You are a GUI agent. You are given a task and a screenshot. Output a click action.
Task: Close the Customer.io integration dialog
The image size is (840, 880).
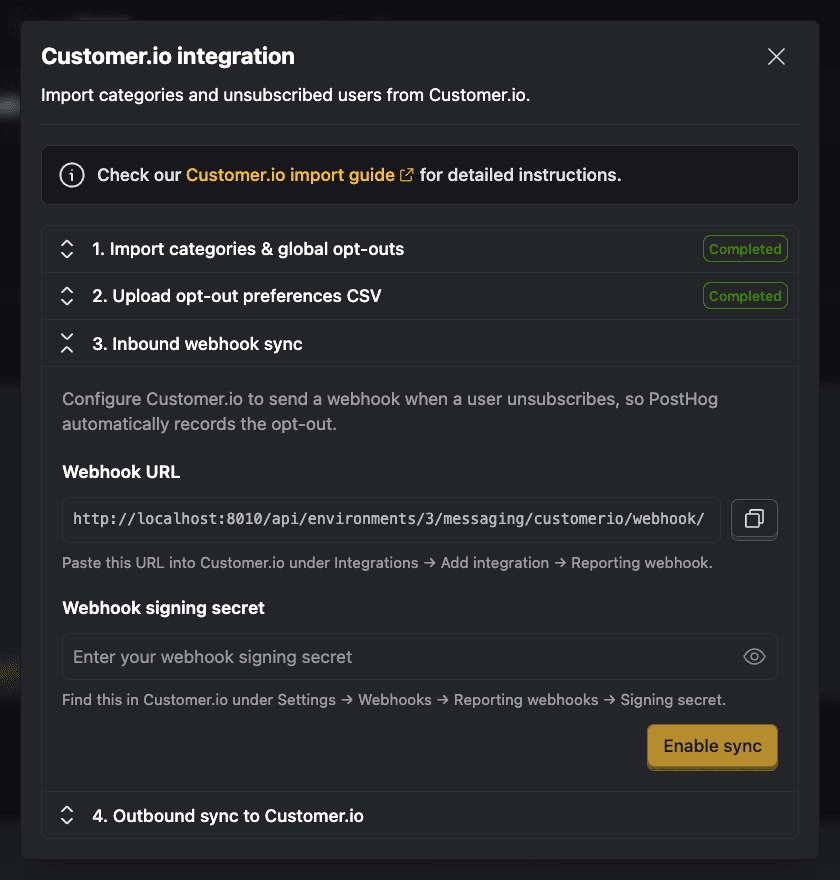[776, 56]
